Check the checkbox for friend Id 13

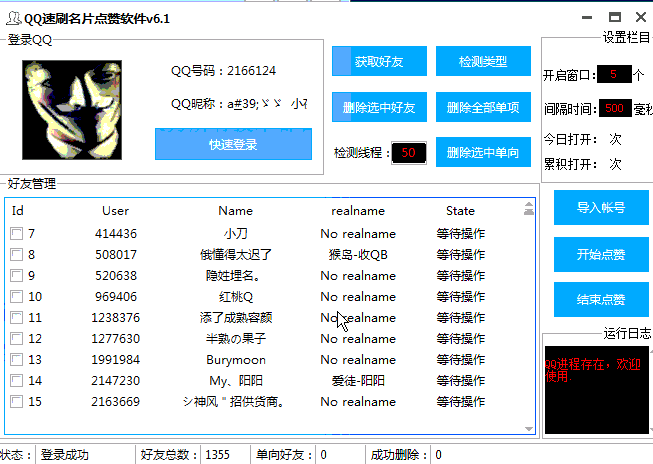tap(17, 359)
